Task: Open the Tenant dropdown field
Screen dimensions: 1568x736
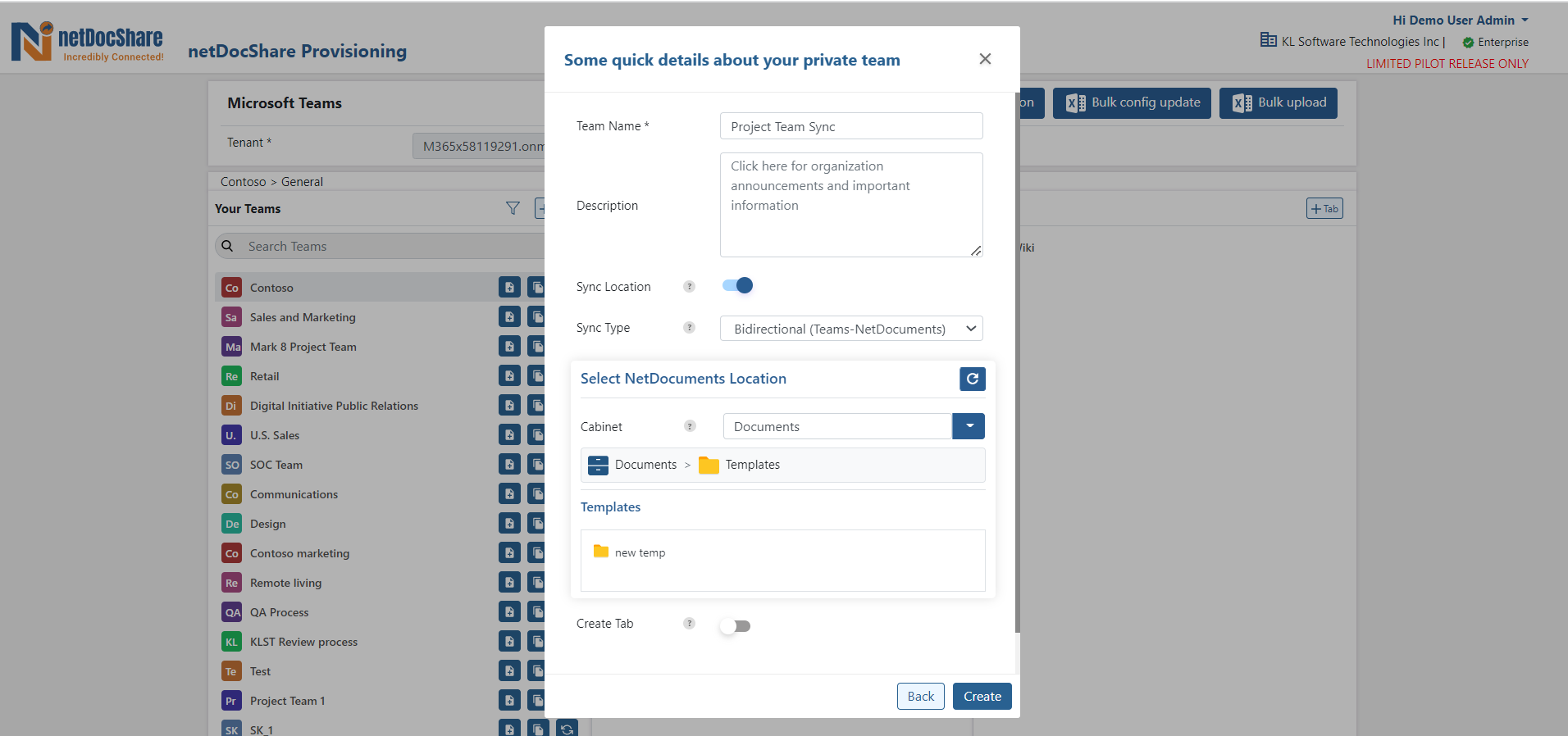Action: [479, 146]
